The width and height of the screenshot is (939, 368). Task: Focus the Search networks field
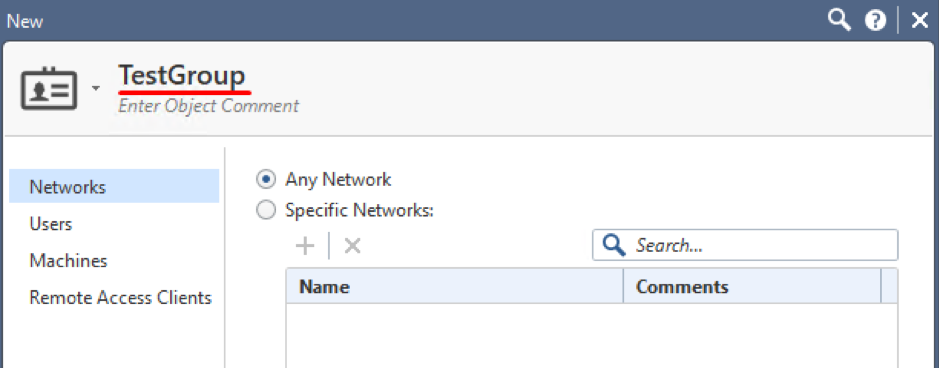(x=745, y=245)
